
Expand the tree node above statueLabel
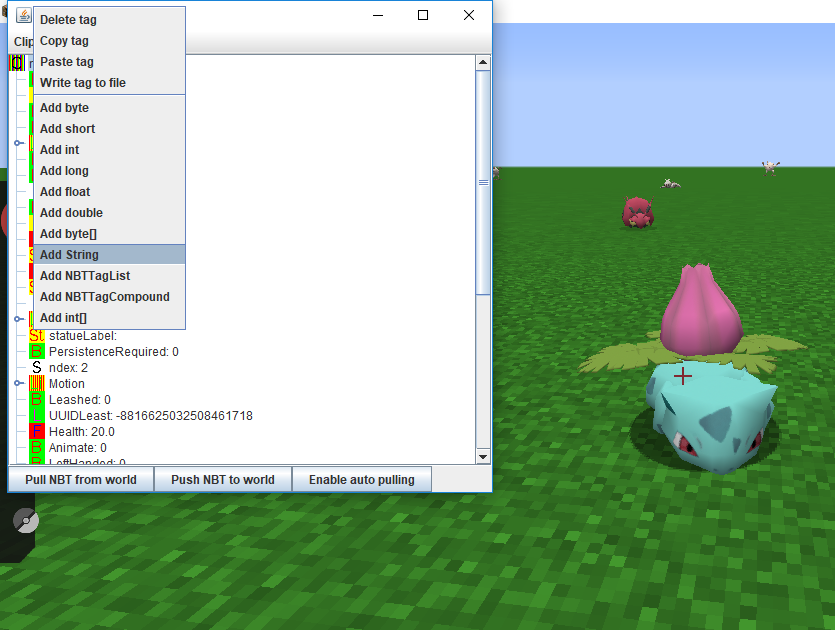[18, 319]
